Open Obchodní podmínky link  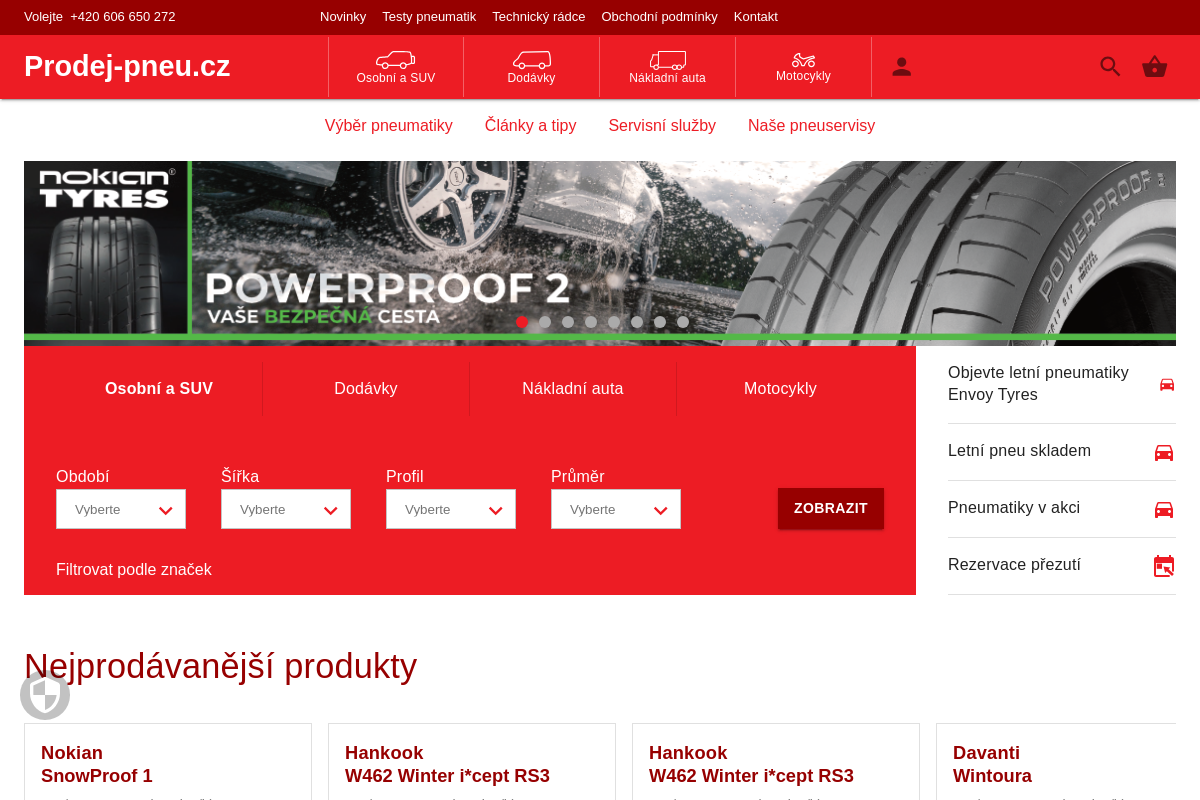point(660,16)
